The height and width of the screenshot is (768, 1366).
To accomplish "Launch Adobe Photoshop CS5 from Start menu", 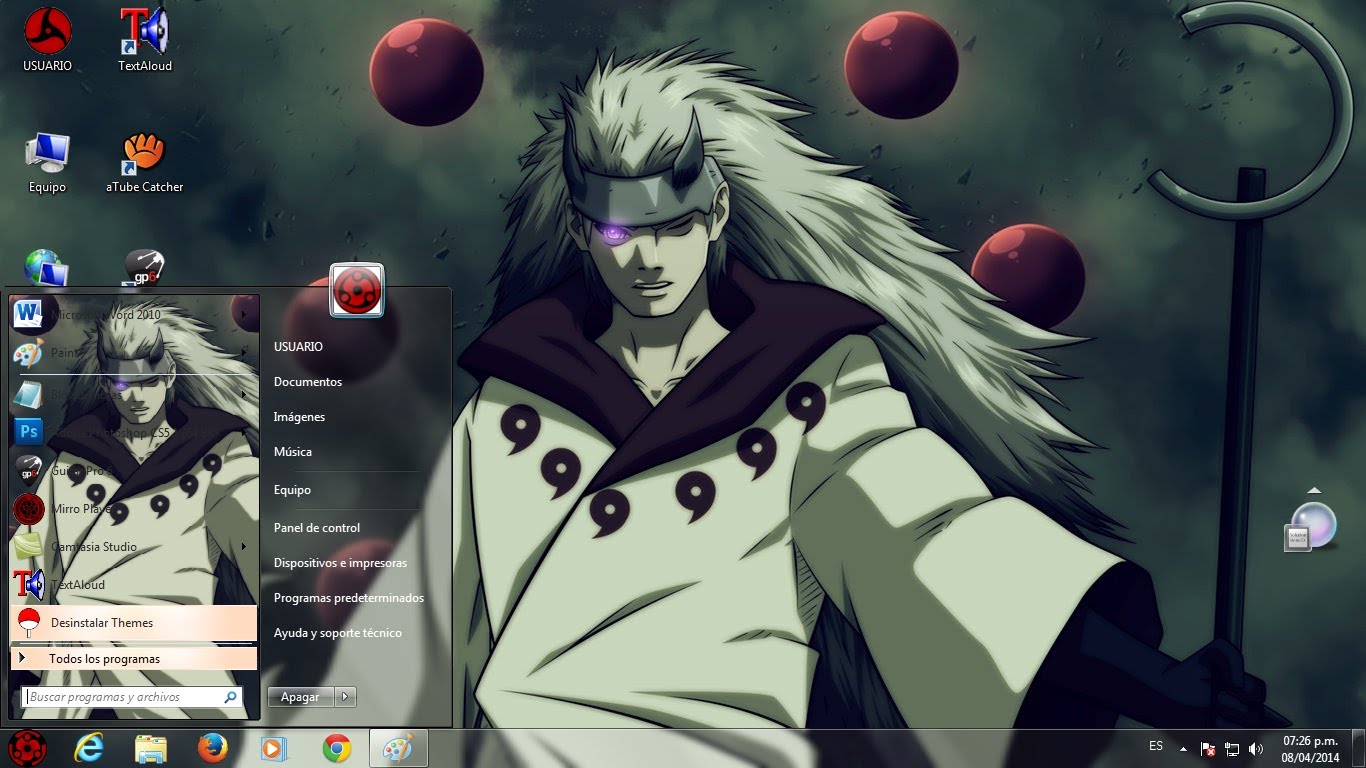I will 134,432.
